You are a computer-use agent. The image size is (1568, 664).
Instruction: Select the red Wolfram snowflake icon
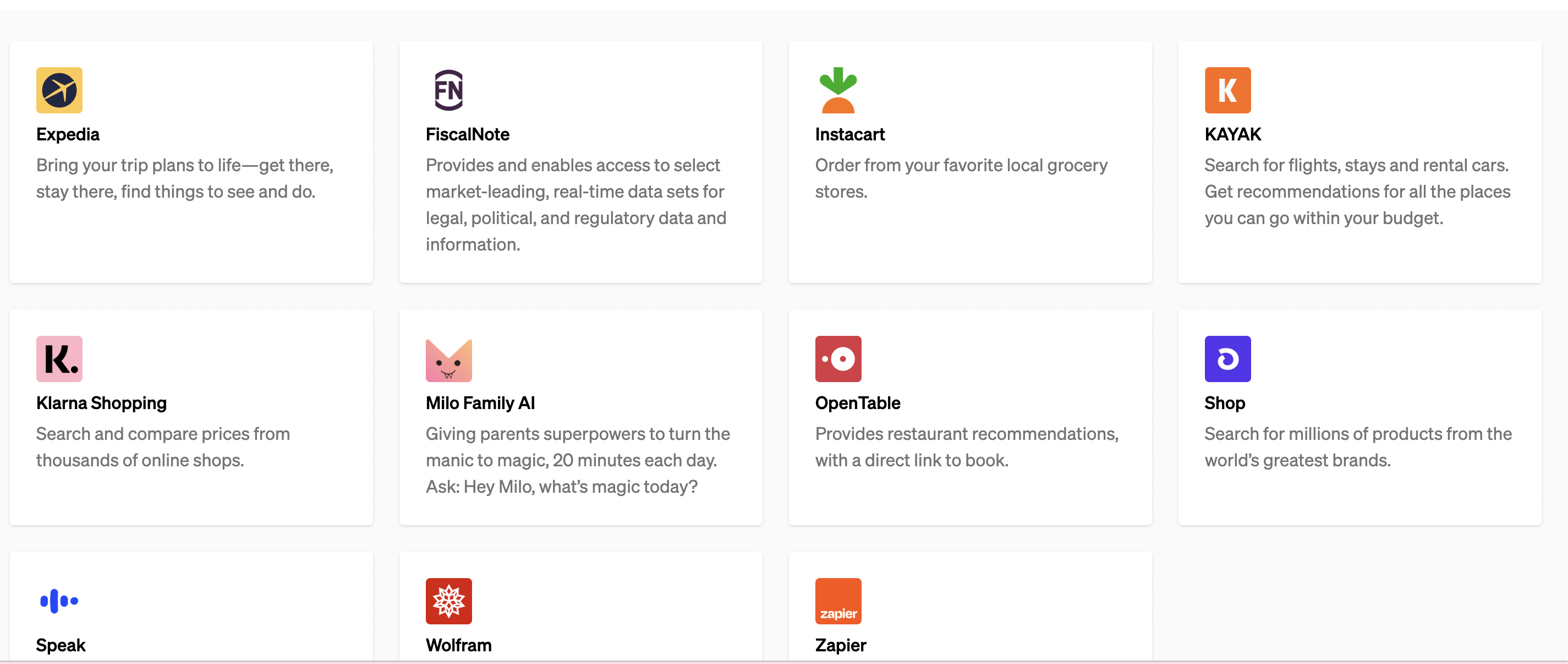[x=448, y=601]
